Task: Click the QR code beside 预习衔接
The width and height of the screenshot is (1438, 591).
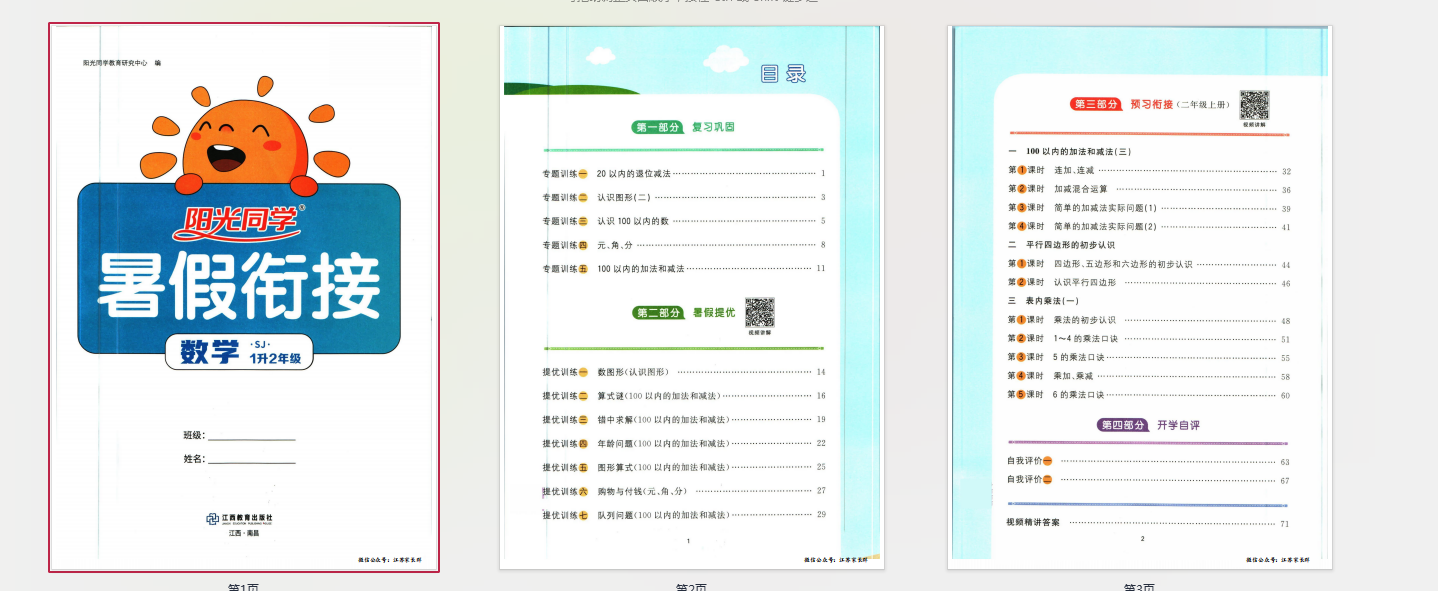Action: click(1254, 105)
